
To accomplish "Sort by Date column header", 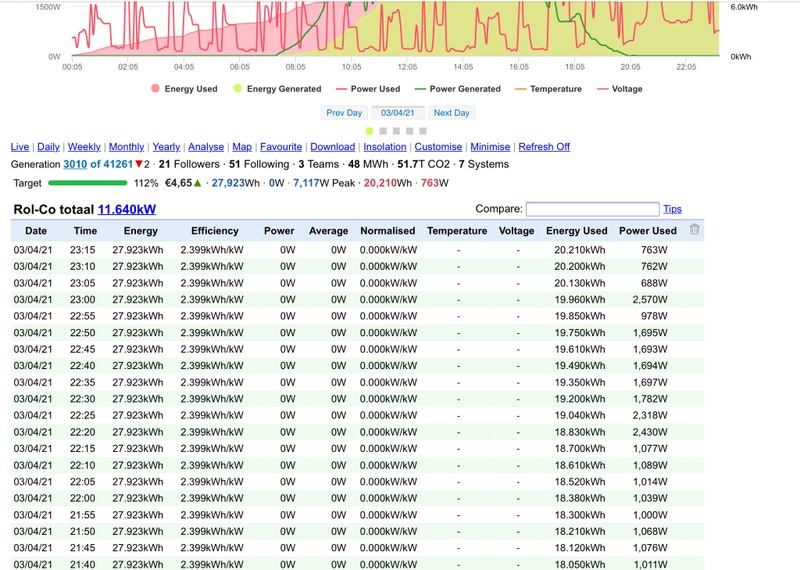I will 36,231.
